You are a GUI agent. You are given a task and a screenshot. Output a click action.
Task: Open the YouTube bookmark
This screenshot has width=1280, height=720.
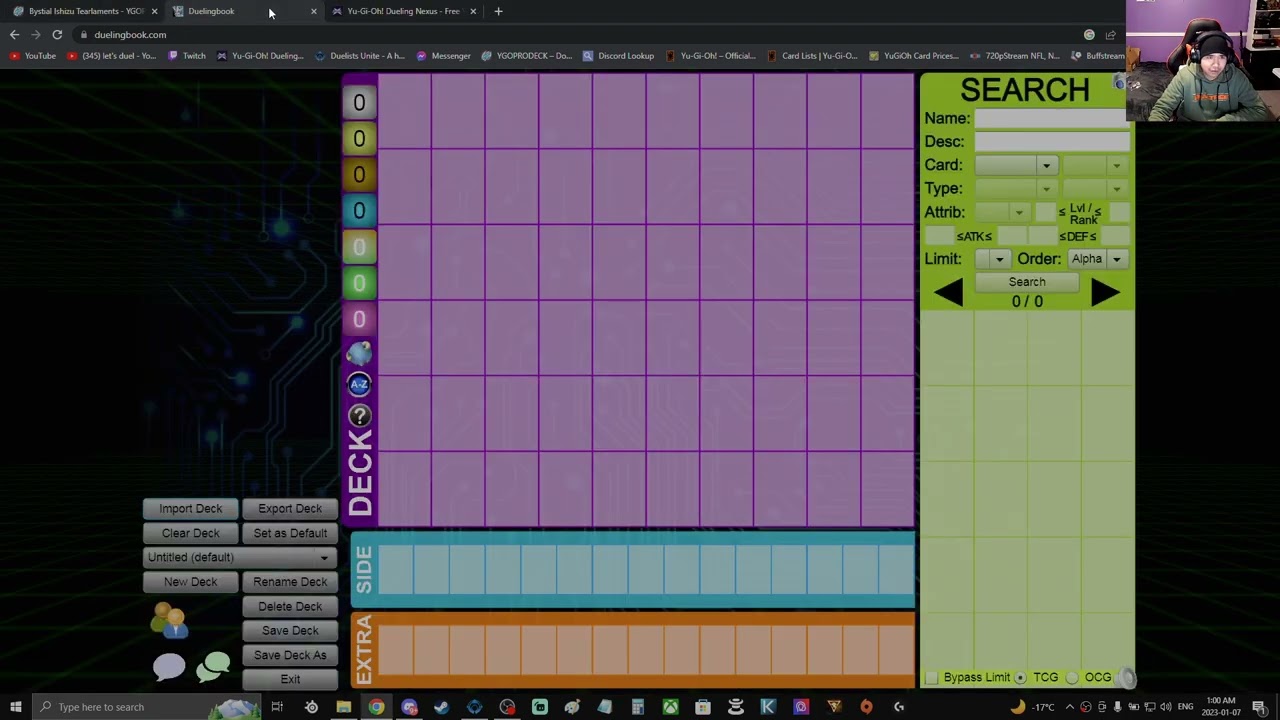coord(33,56)
